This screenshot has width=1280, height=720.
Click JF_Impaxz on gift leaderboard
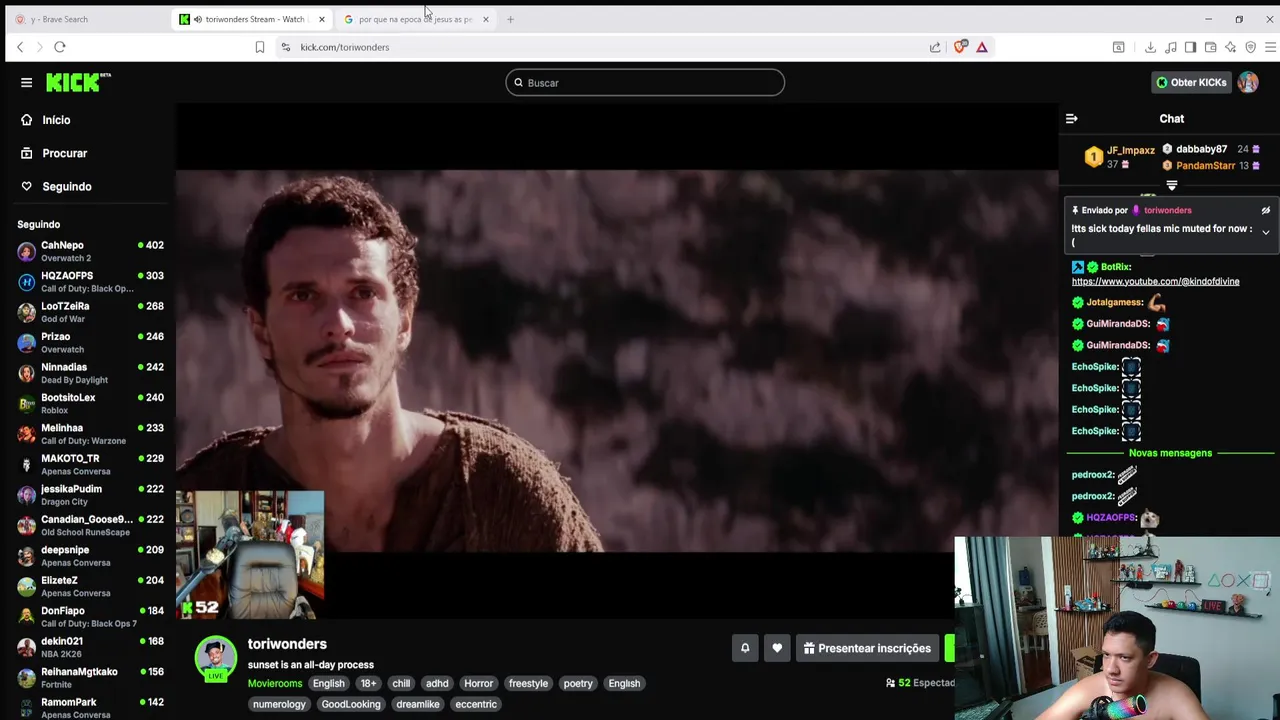1130,150
